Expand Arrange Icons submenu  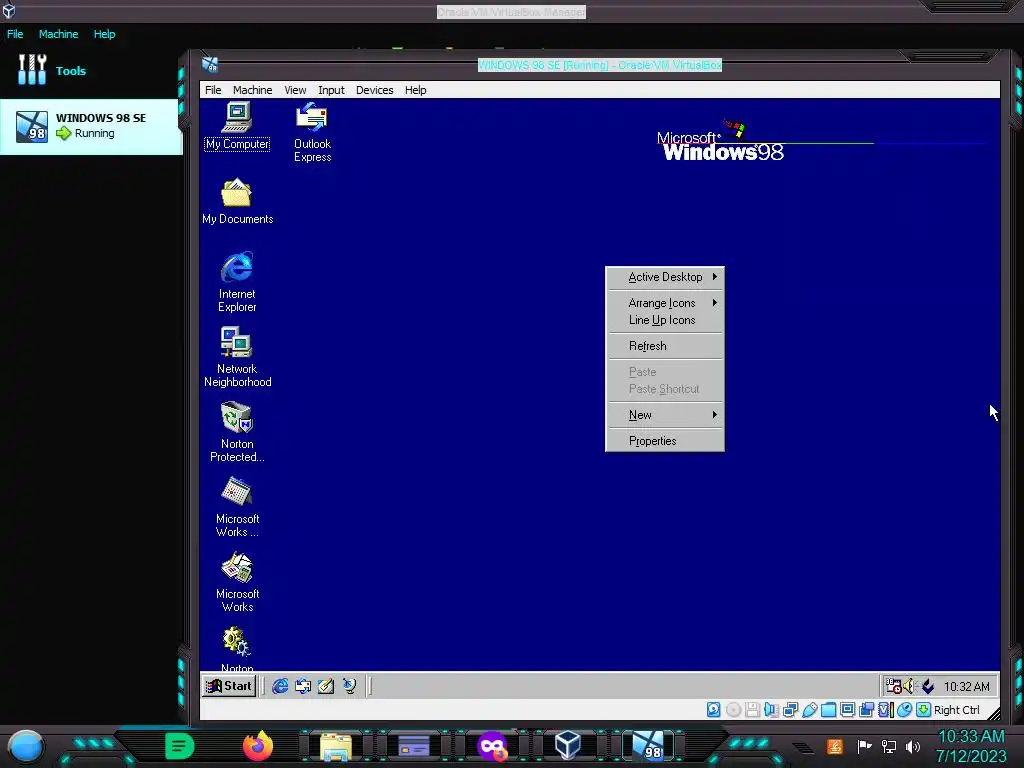(665, 303)
